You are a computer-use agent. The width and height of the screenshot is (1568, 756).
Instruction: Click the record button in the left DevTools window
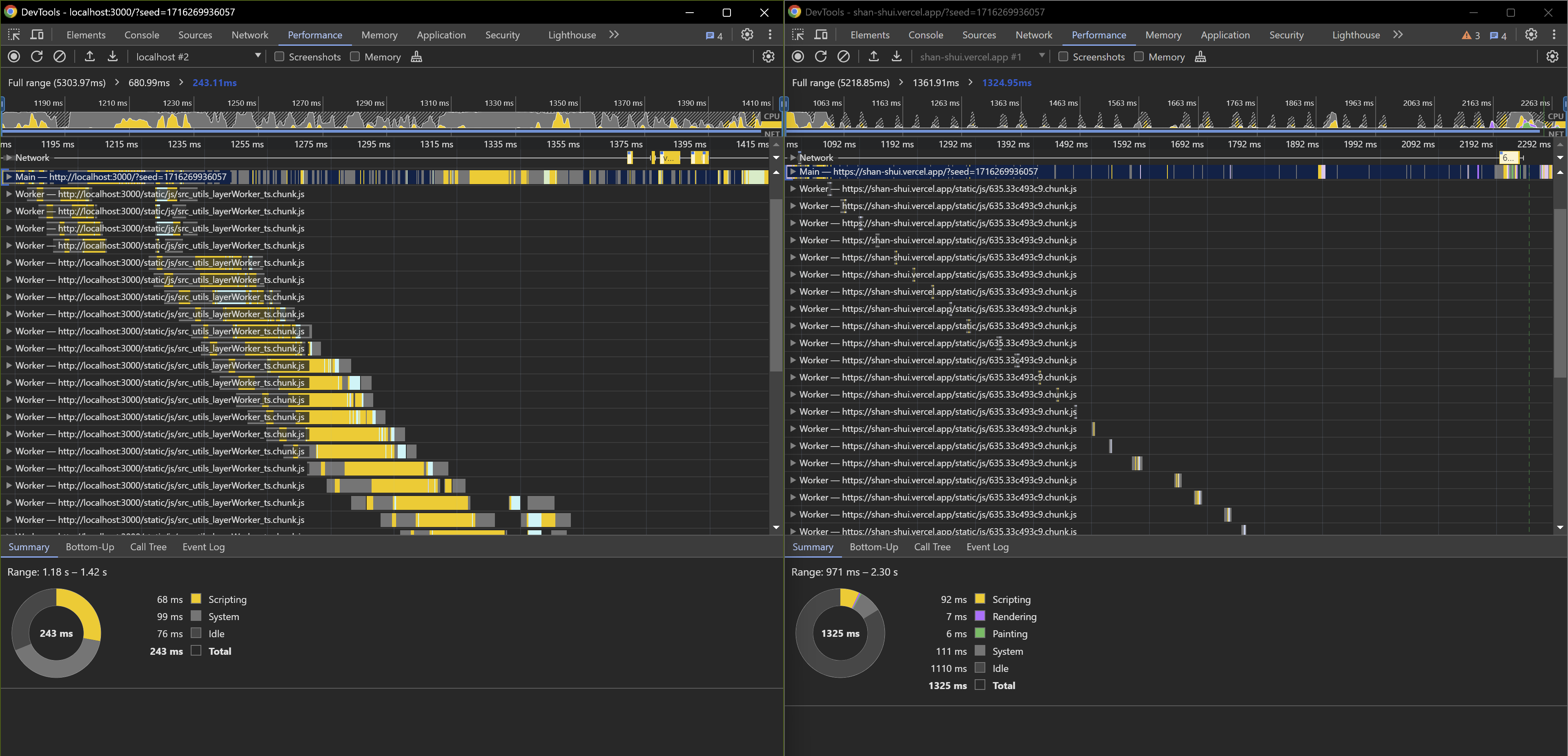pos(14,57)
